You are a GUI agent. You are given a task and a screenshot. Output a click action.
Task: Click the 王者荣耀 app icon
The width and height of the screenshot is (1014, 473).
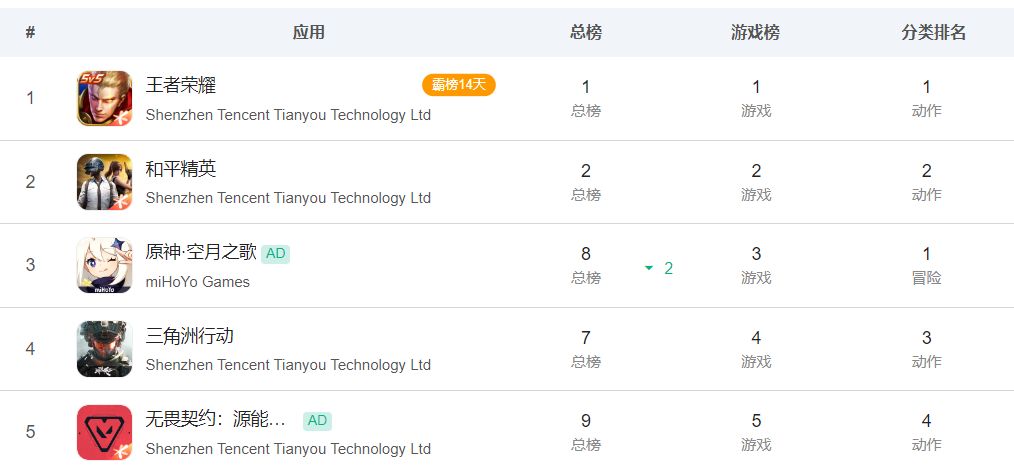point(104,98)
